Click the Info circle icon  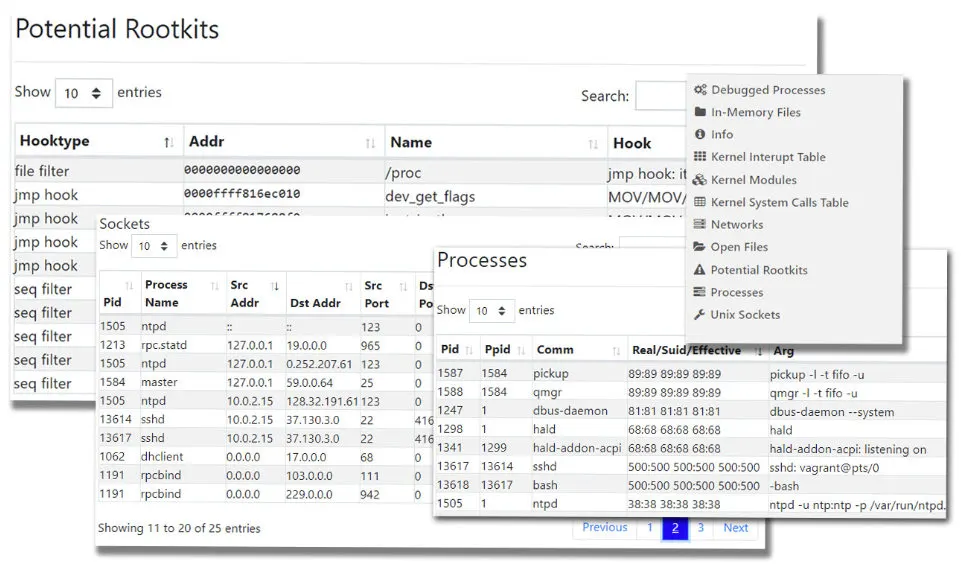[x=700, y=134]
